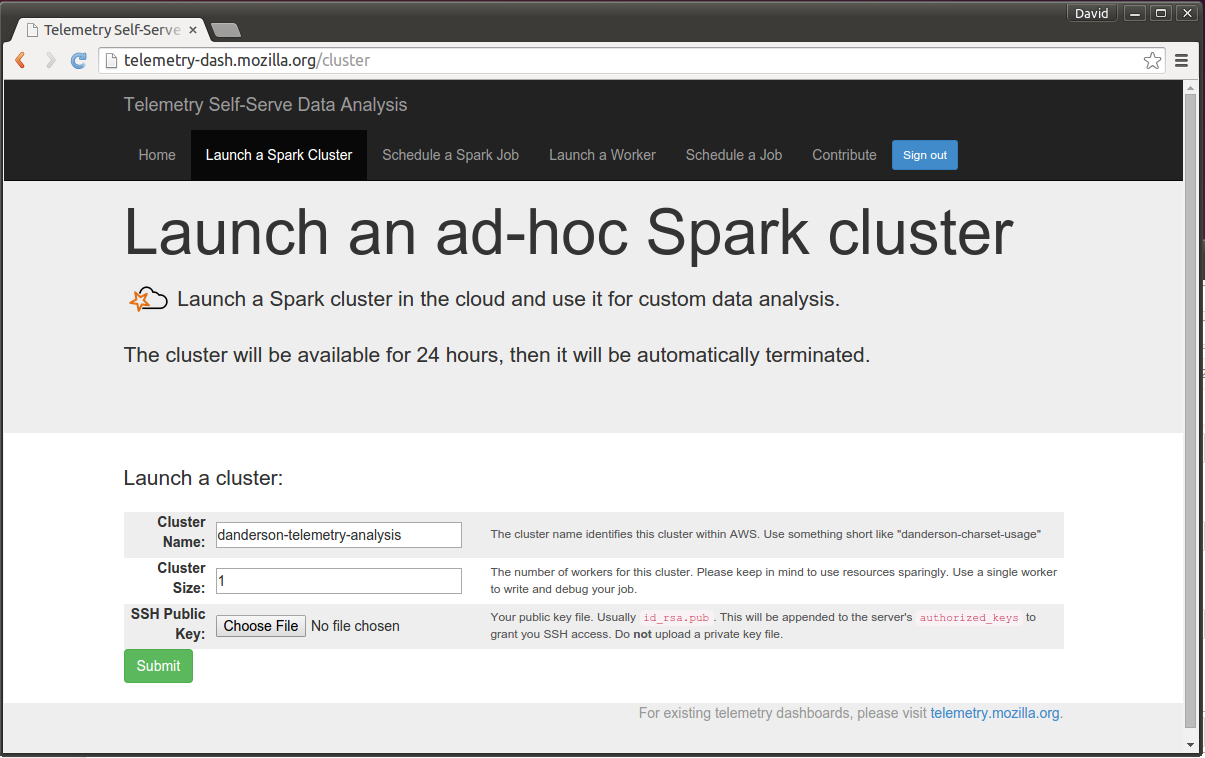Open Schedule a Spark Job page
Screen dimensions: 1205x758
(450, 155)
